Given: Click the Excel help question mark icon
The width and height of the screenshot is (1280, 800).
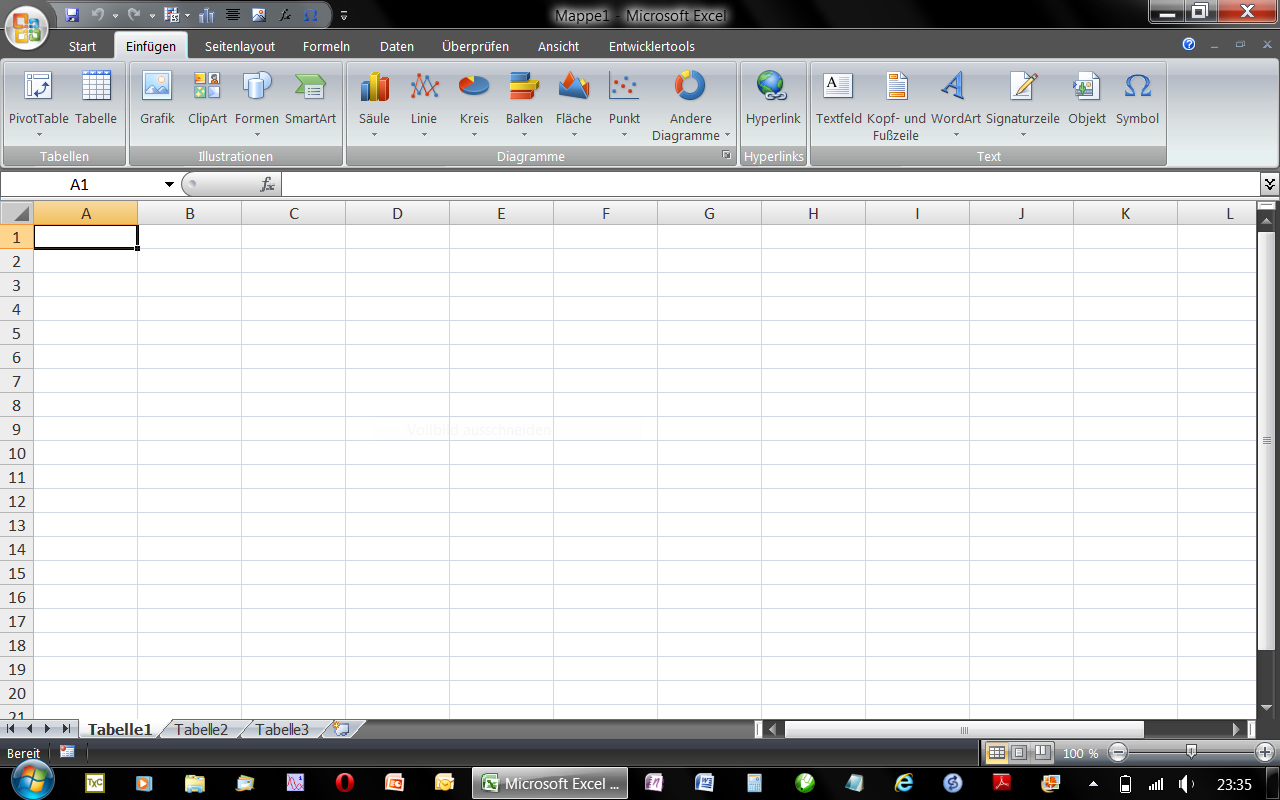Looking at the screenshot, I should [1189, 44].
